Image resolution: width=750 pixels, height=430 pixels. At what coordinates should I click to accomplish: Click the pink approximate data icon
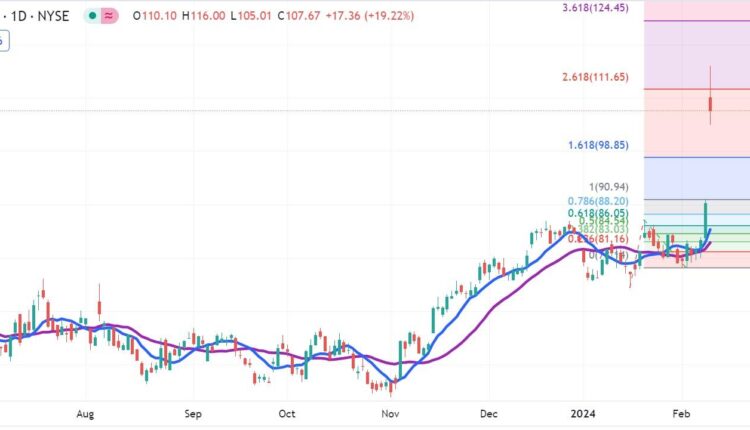pyautogui.click(x=108, y=16)
